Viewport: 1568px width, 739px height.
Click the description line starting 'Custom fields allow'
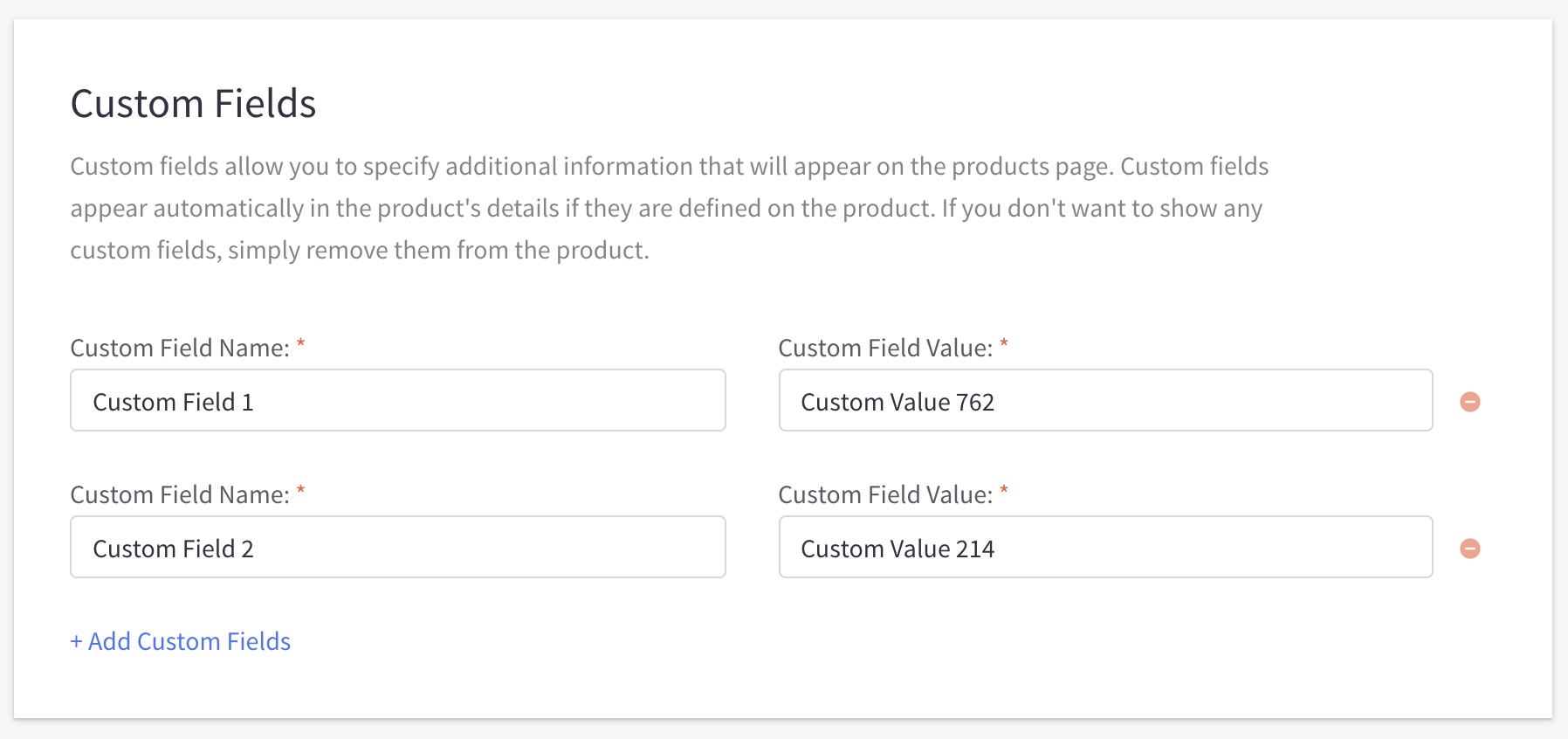(x=669, y=167)
